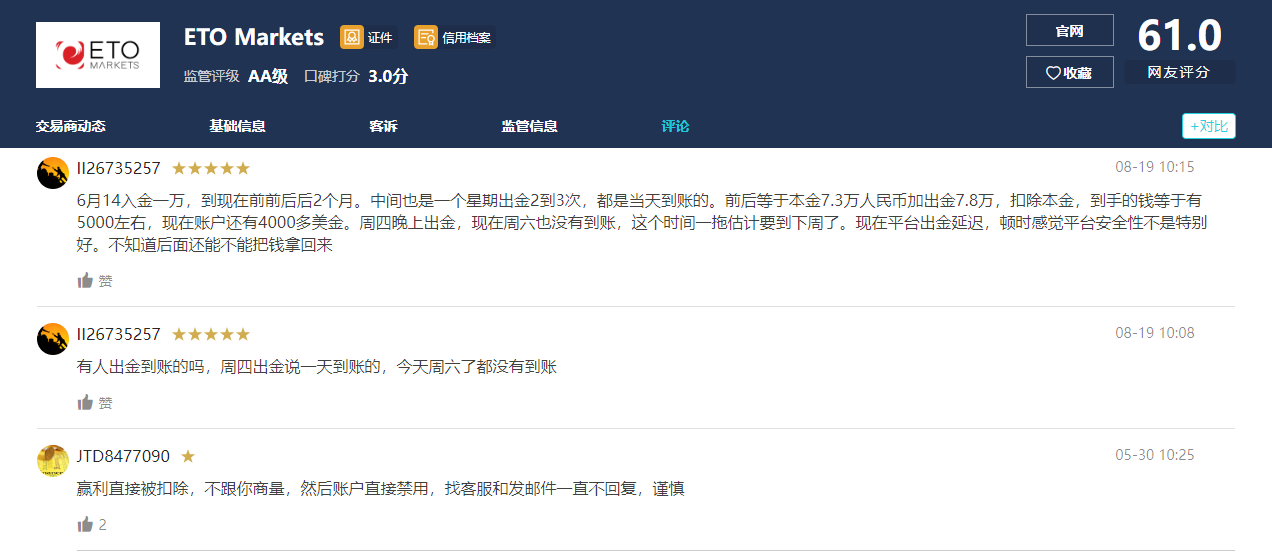
Task: Like JTD8477090's review with 2 likes
Action: 86,524
